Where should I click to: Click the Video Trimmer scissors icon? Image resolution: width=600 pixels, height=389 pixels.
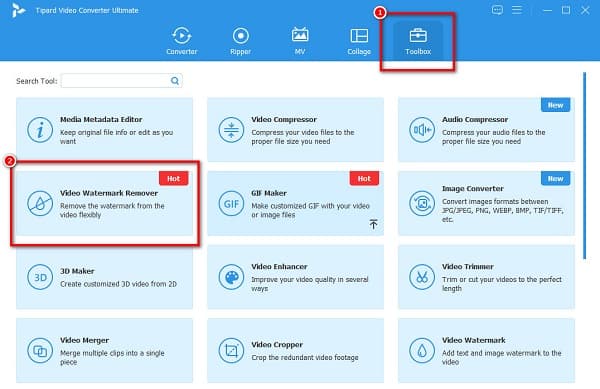[x=422, y=277]
